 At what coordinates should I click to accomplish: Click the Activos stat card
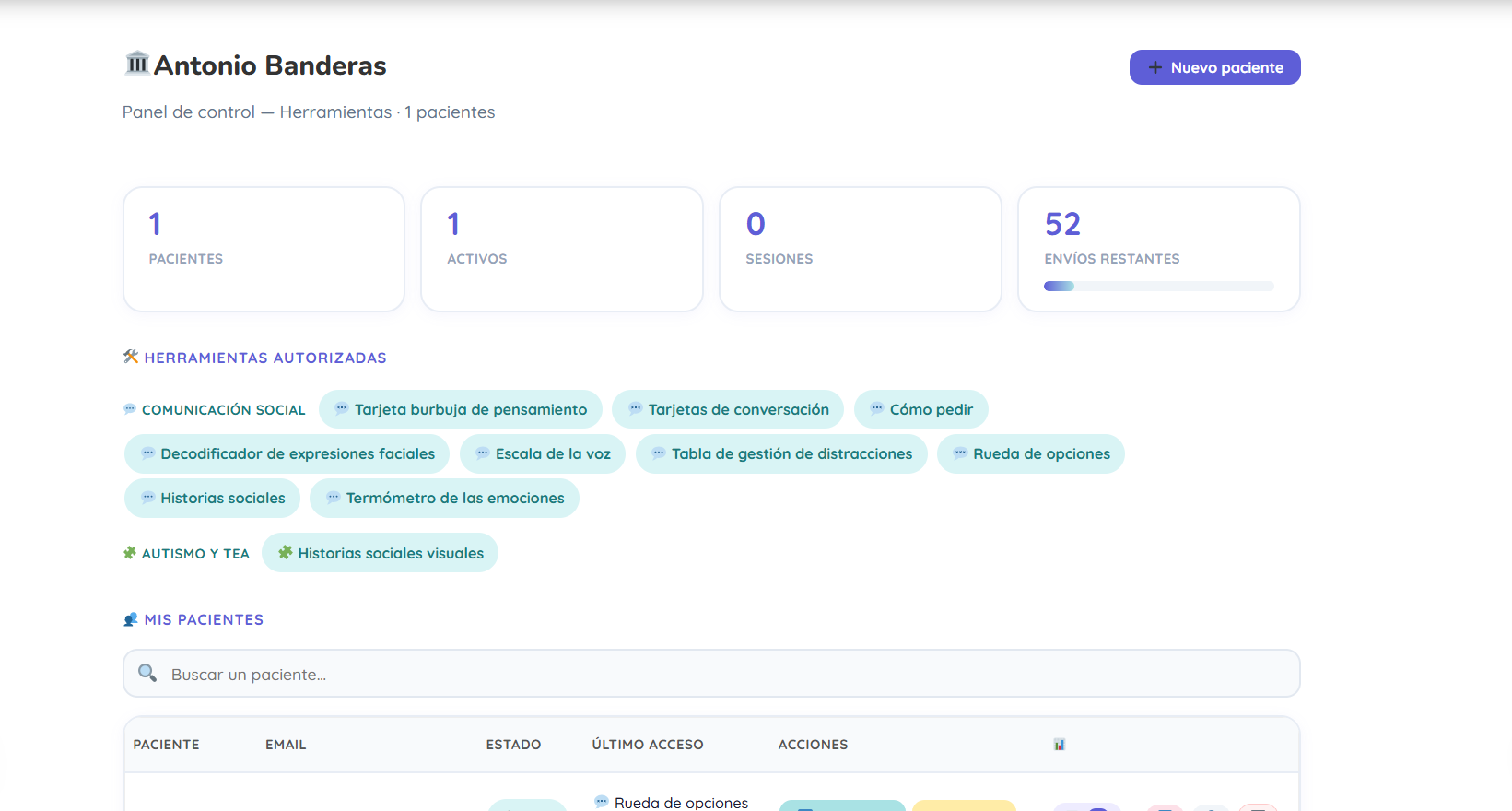562,249
